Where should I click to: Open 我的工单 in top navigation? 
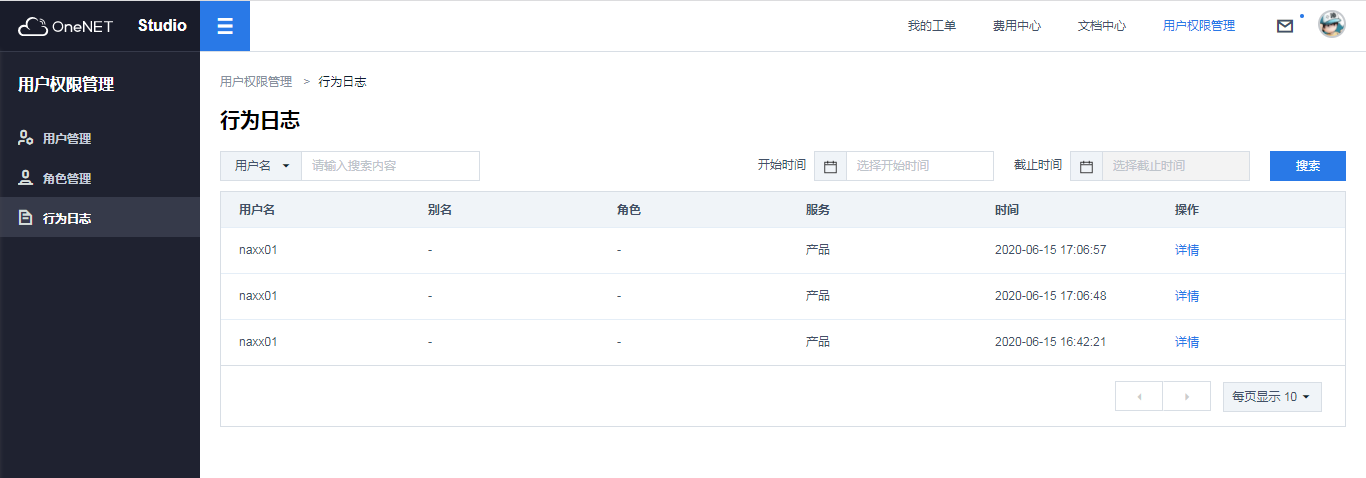point(932,26)
